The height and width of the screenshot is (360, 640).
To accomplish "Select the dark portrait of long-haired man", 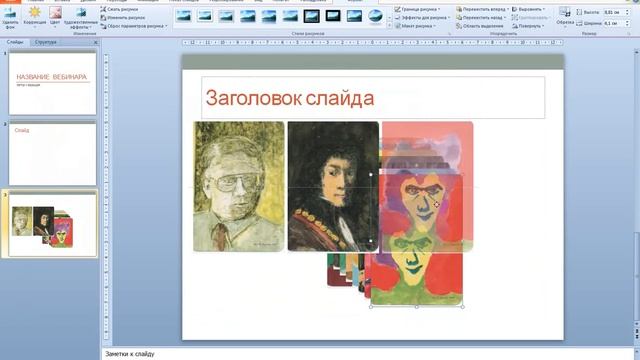I will tap(333, 186).
